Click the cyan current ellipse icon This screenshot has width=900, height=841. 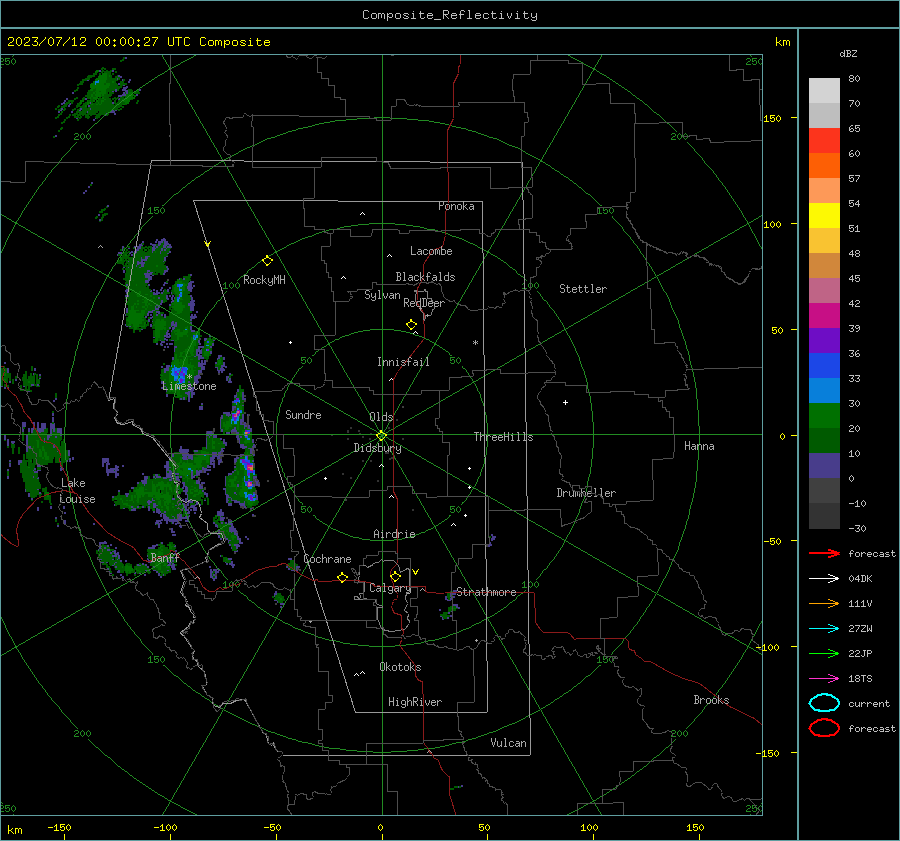[x=824, y=703]
